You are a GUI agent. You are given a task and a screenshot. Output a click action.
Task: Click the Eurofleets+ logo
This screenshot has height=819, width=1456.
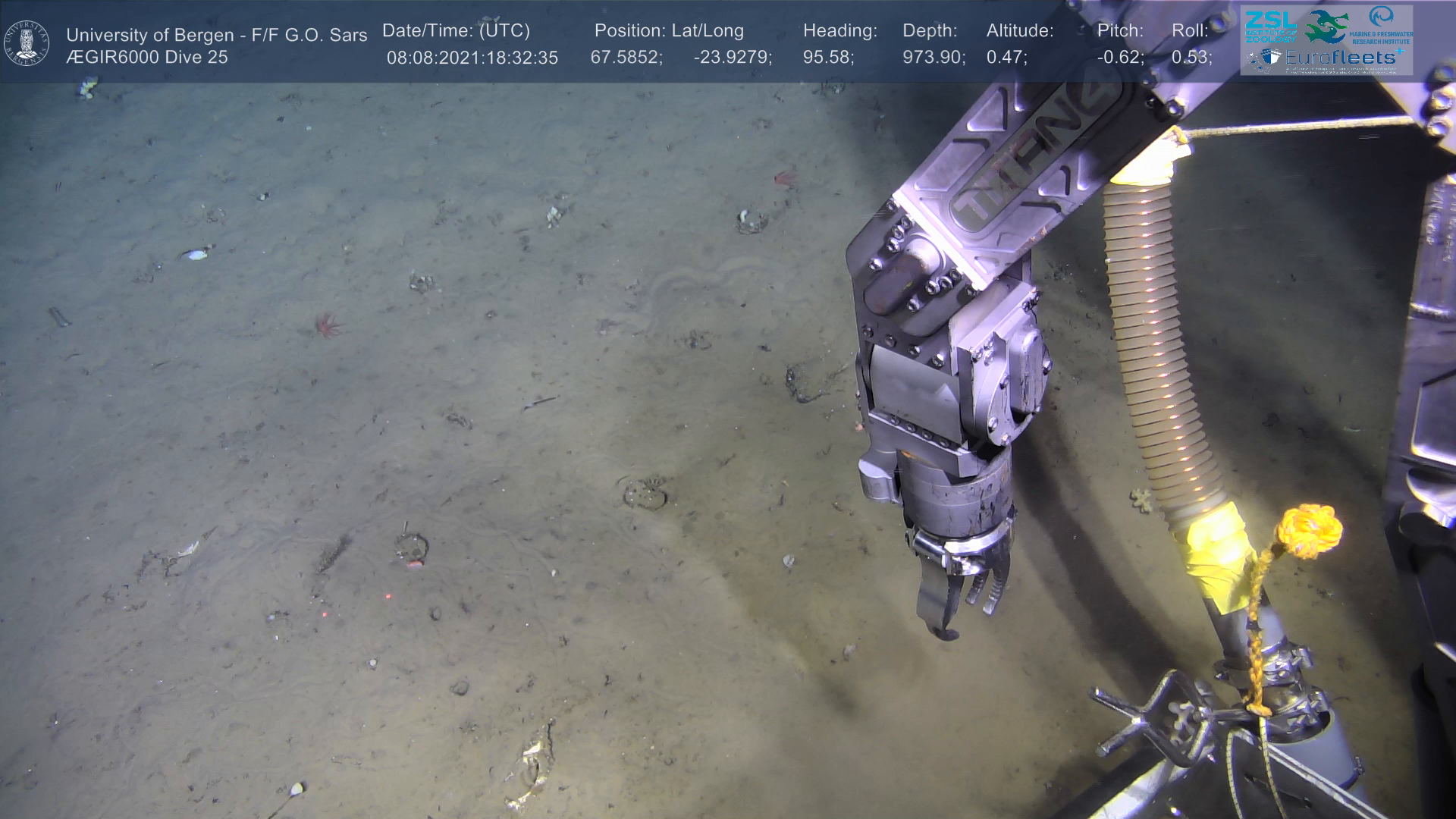[x=1339, y=57]
